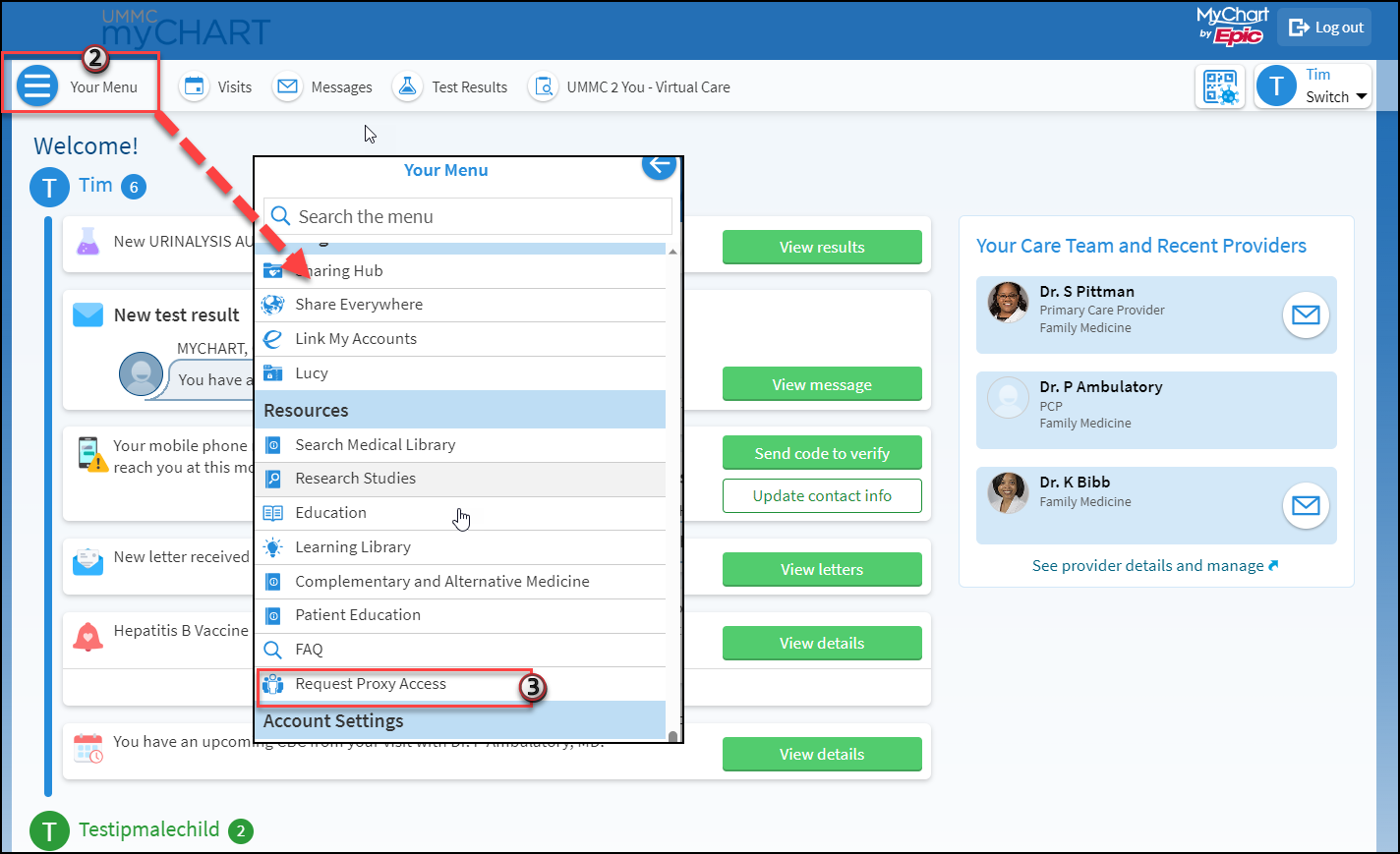Click the Request Proxy Access people icon

click(x=273, y=684)
